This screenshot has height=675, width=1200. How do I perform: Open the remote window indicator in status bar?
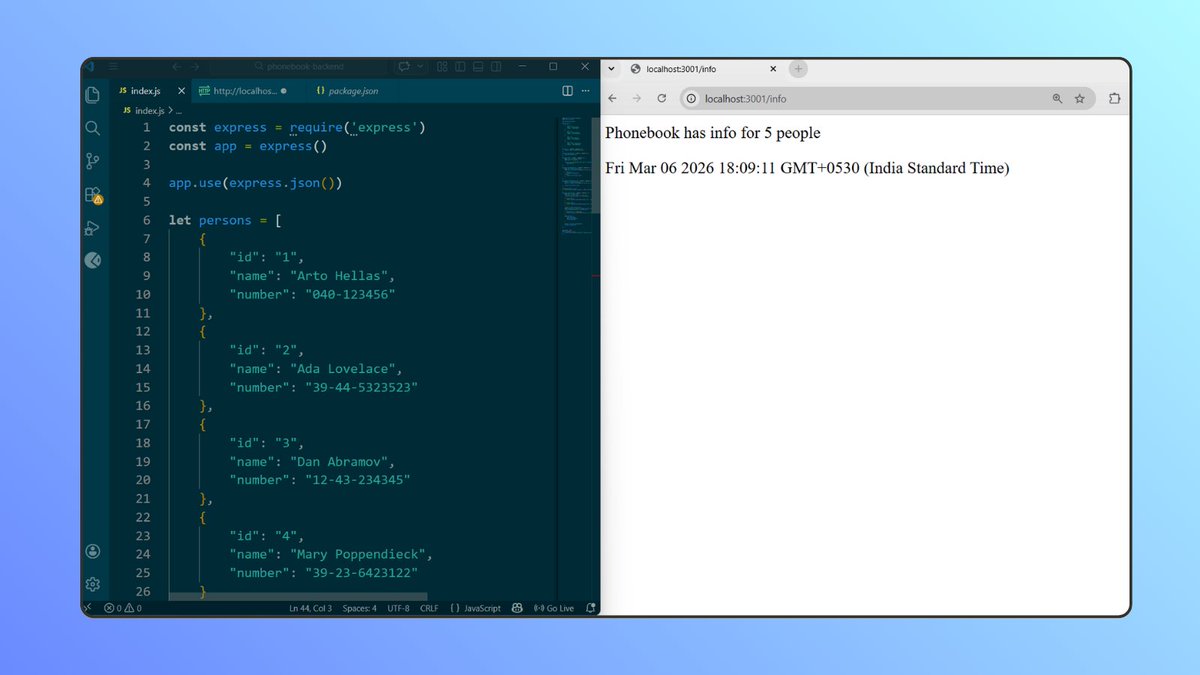(87, 608)
